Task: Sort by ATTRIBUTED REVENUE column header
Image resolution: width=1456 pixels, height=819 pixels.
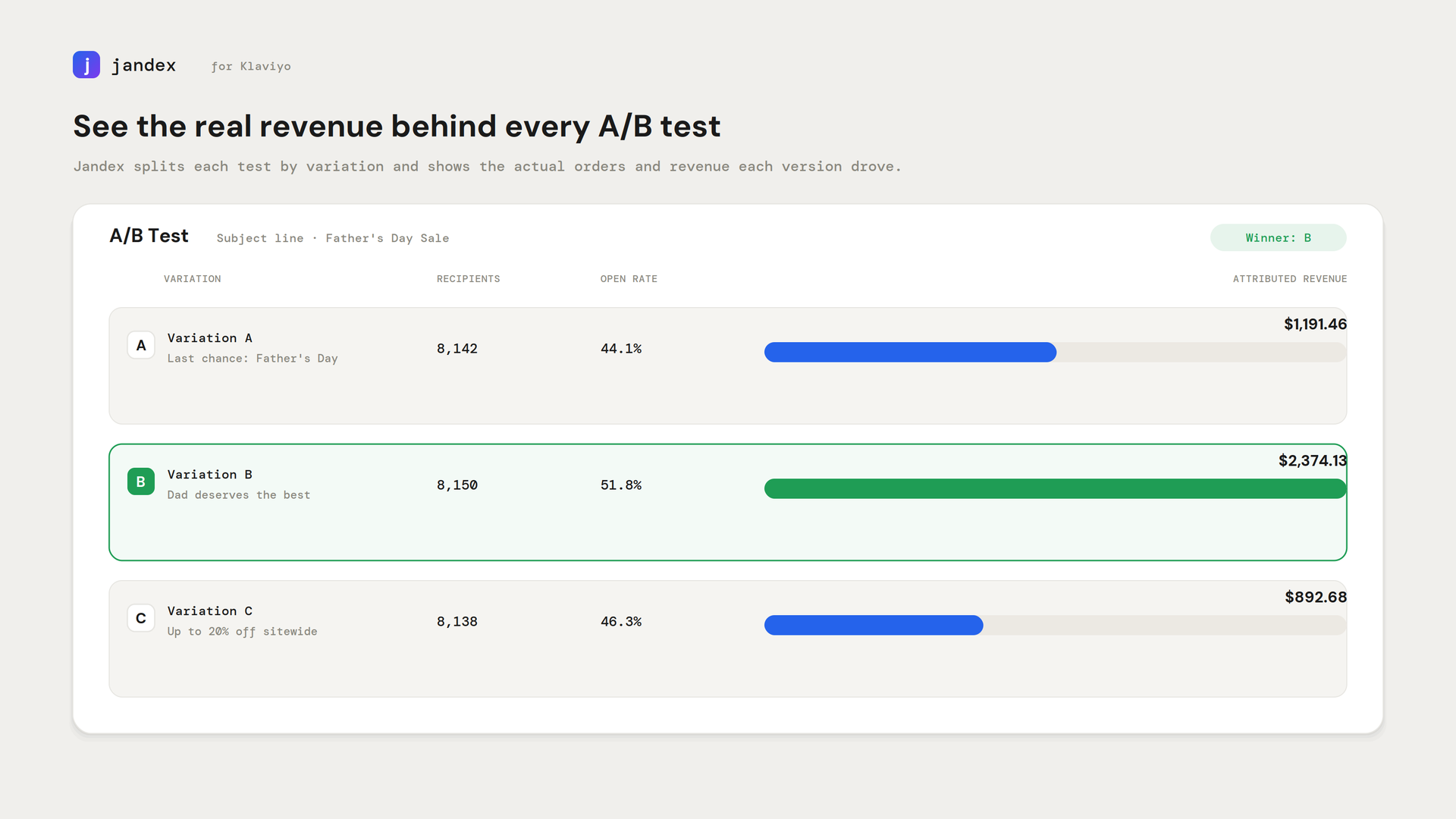Action: [1290, 279]
